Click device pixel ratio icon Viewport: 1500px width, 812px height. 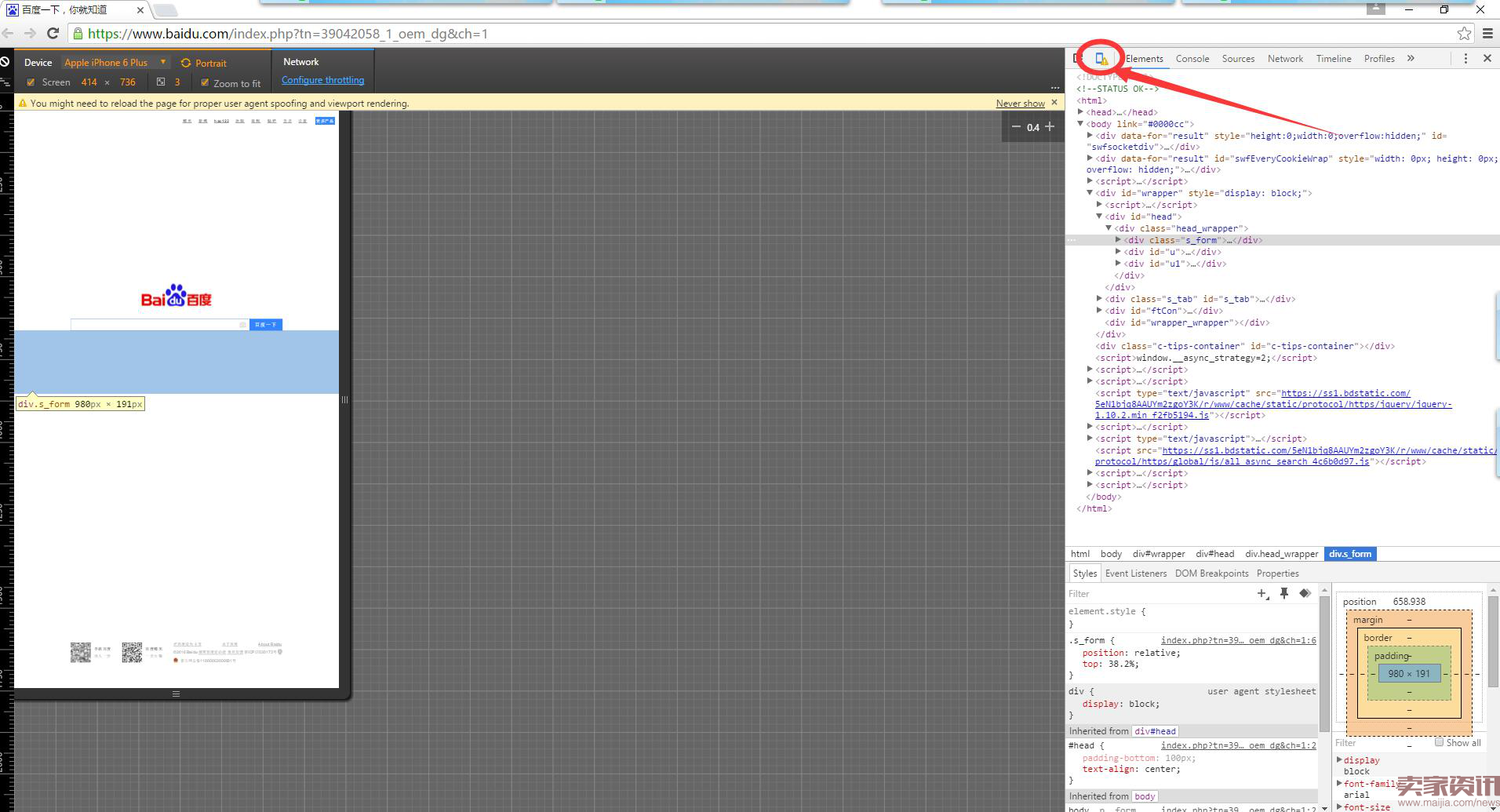point(161,82)
